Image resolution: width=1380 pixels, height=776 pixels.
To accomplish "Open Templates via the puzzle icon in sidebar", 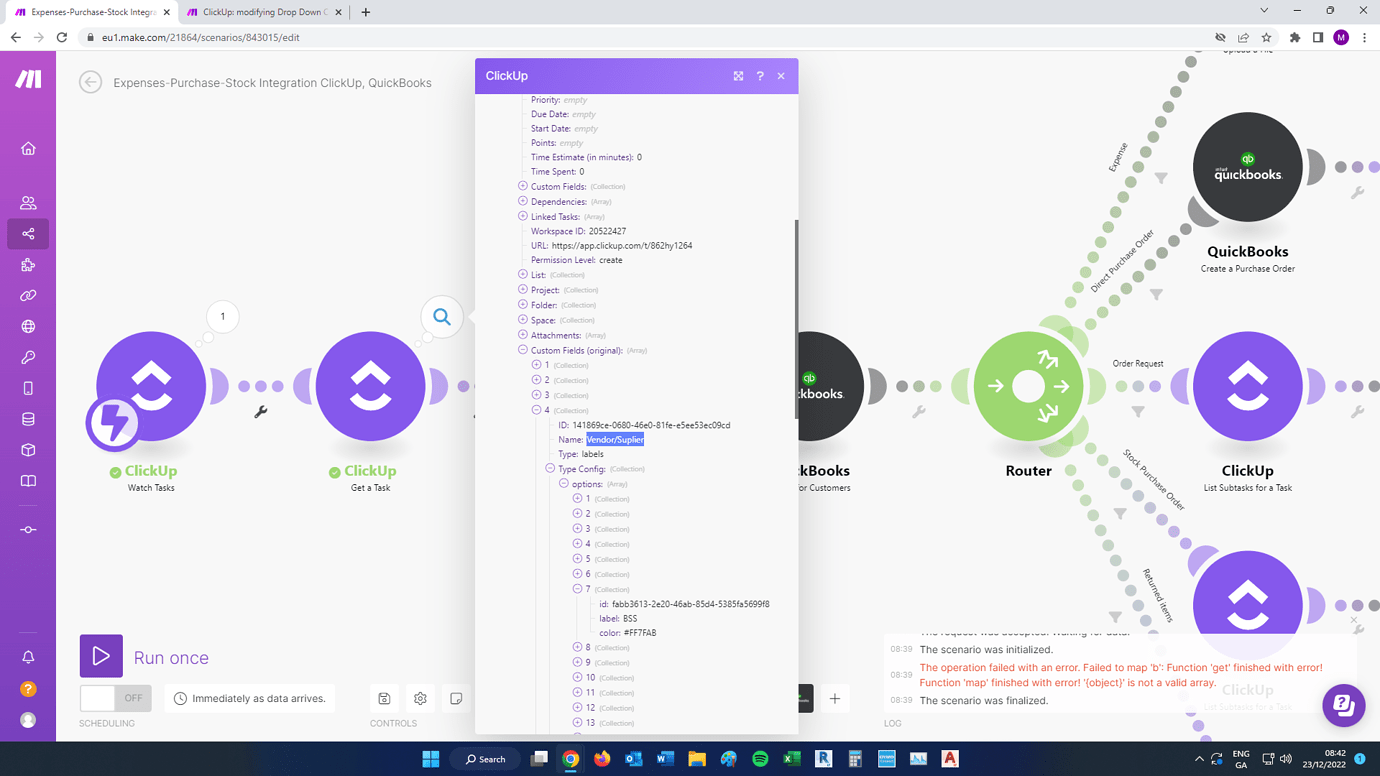I will [28, 264].
